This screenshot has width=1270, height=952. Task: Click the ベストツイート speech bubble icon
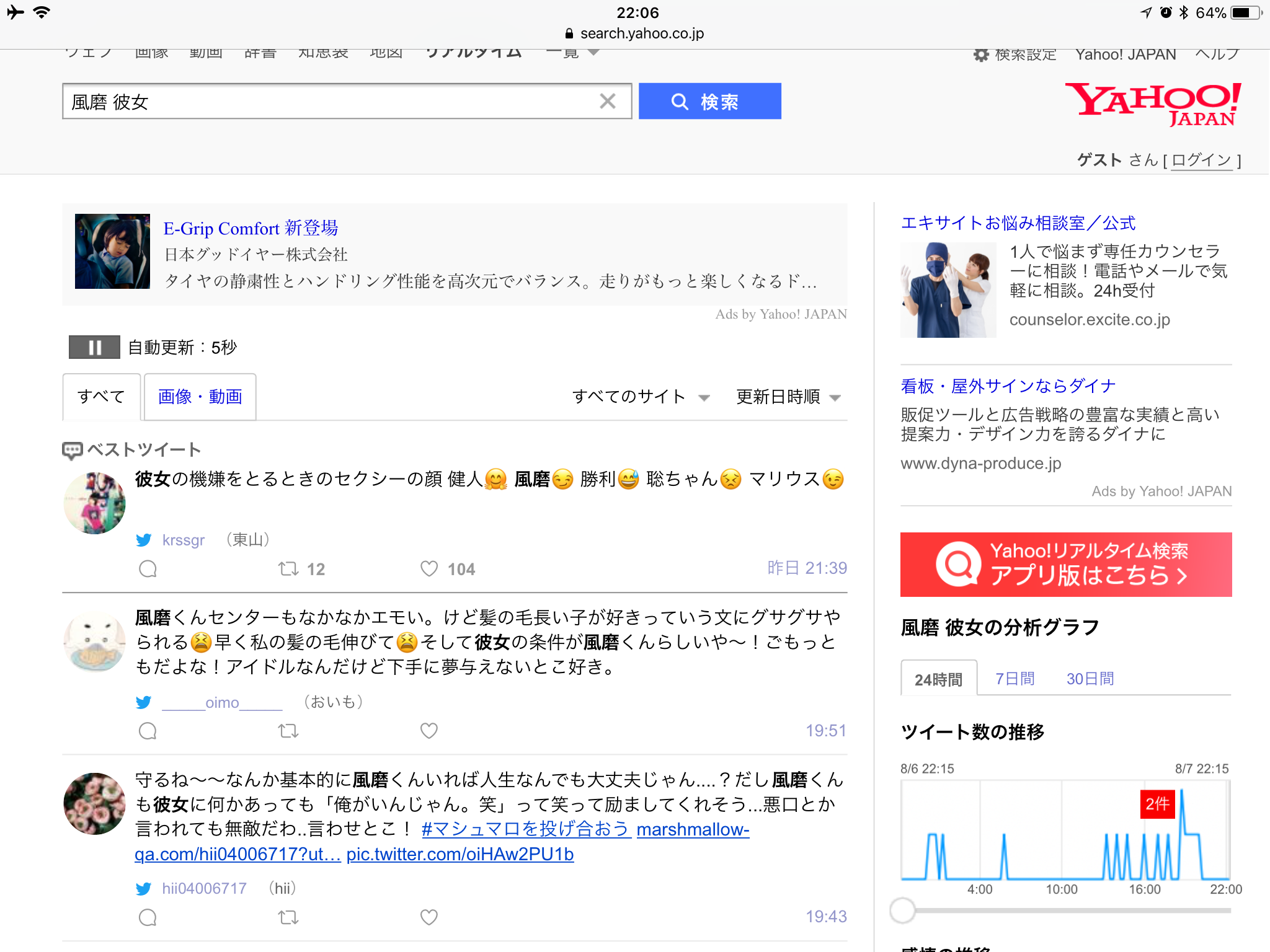click(x=72, y=451)
